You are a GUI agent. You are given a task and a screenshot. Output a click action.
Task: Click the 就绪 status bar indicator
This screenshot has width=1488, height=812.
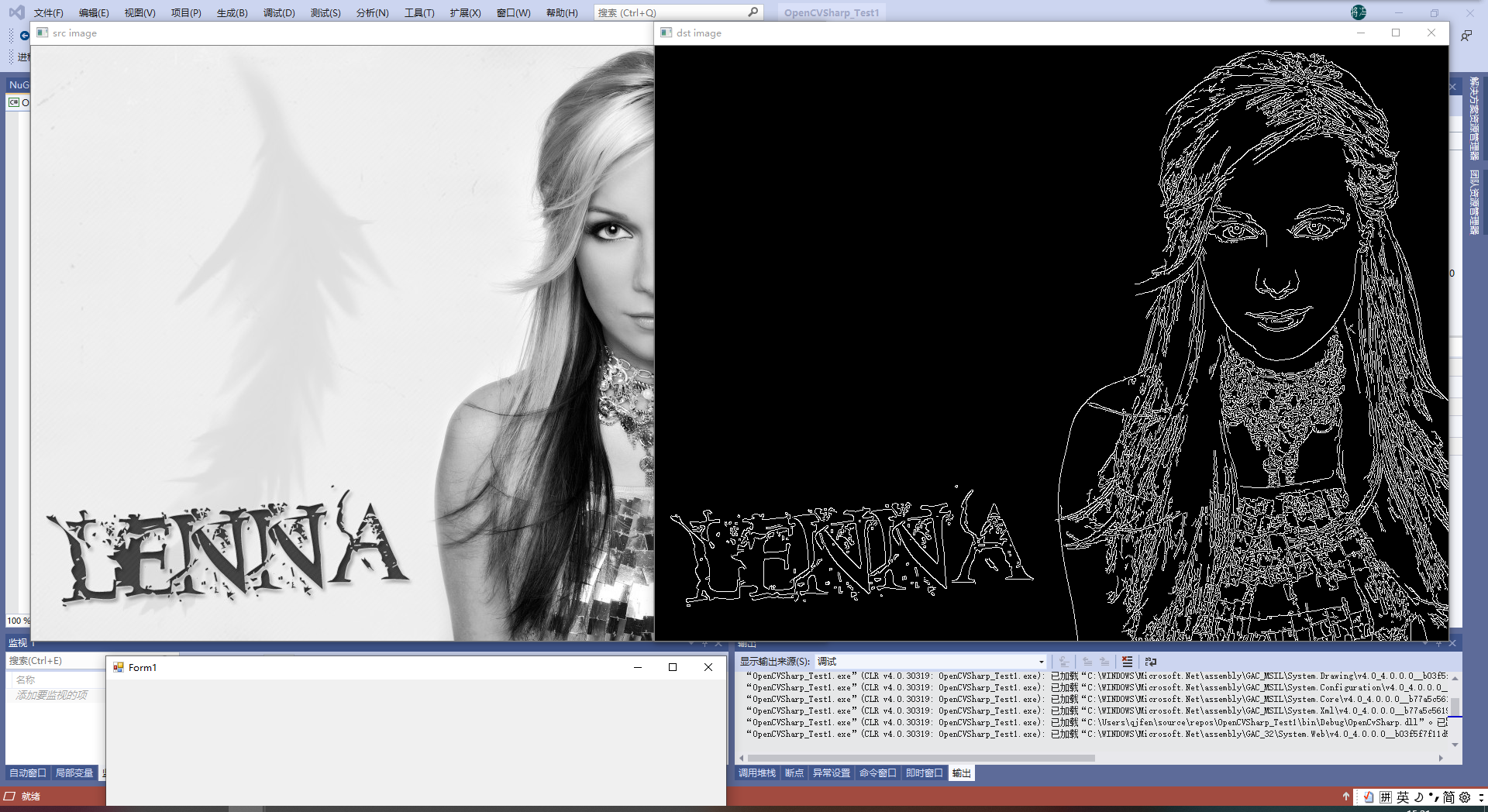pyautogui.click(x=31, y=797)
